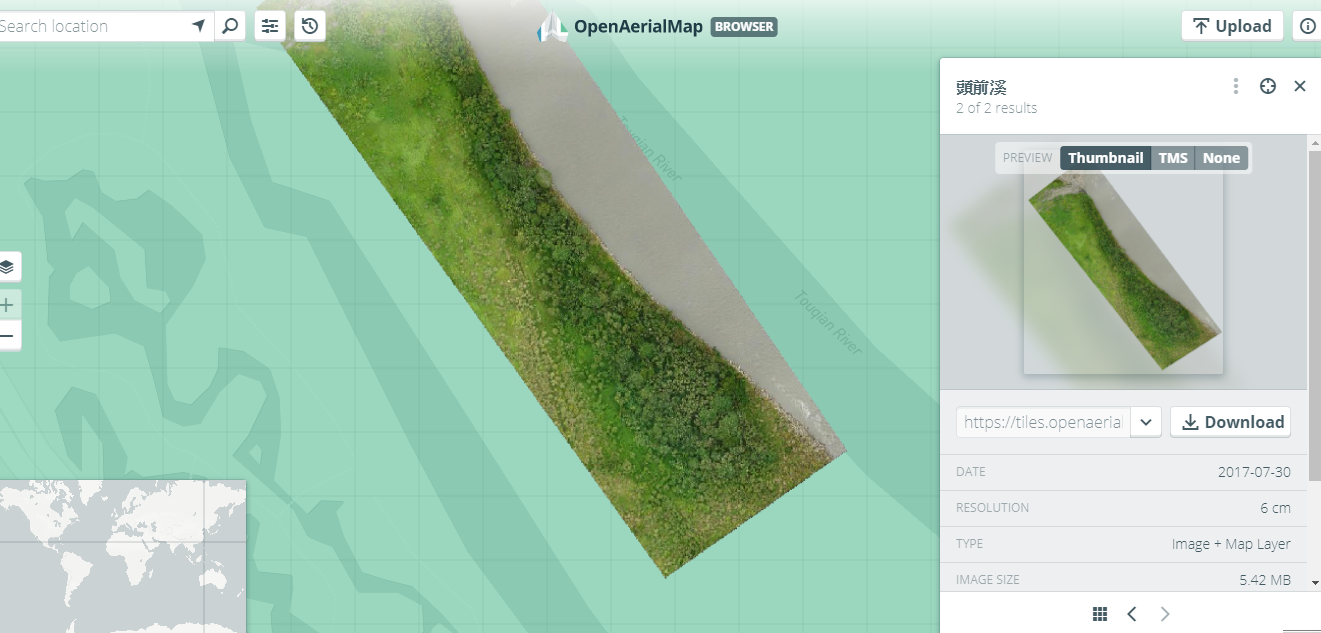Focus the Search location field
The height and width of the screenshot is (633, 1321).
pos(92,26)
